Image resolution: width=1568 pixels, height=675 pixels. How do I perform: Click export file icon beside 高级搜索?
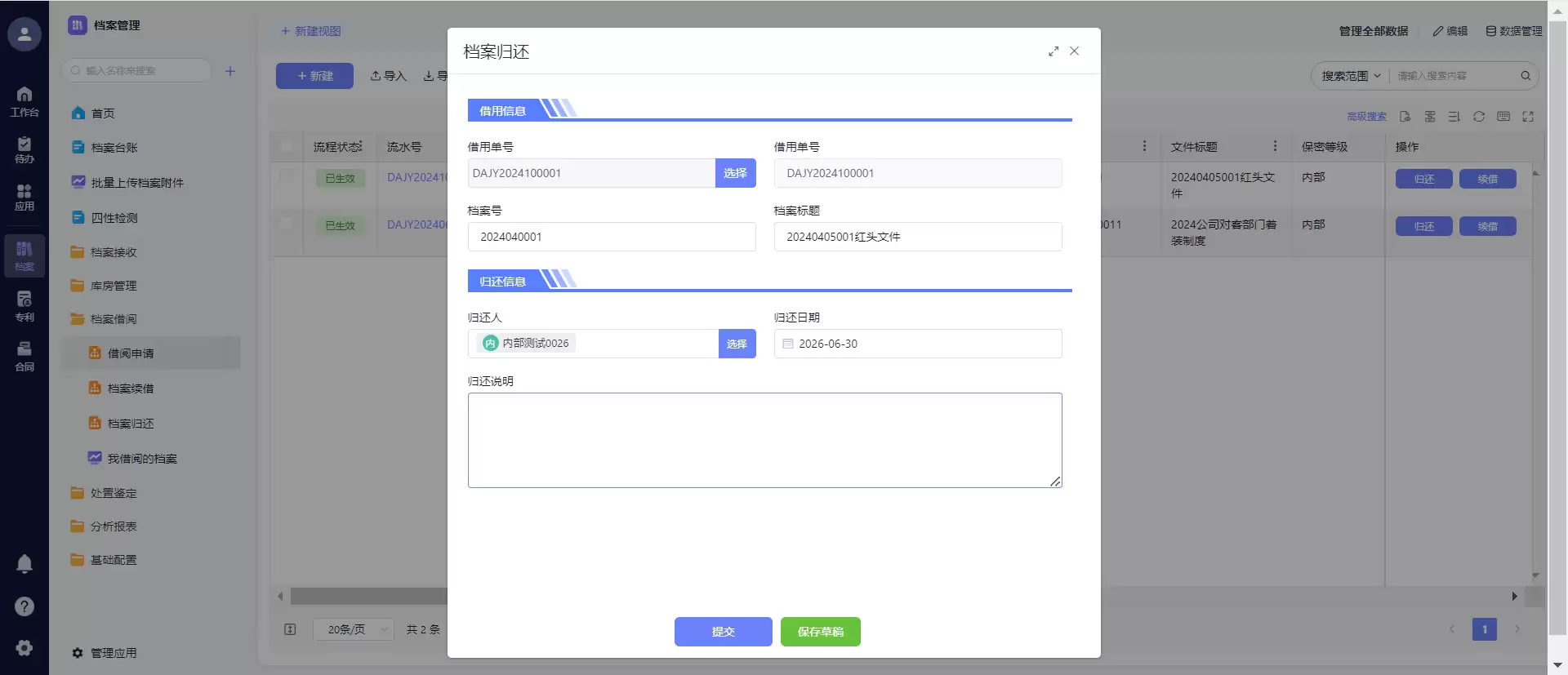(1405, 117)
